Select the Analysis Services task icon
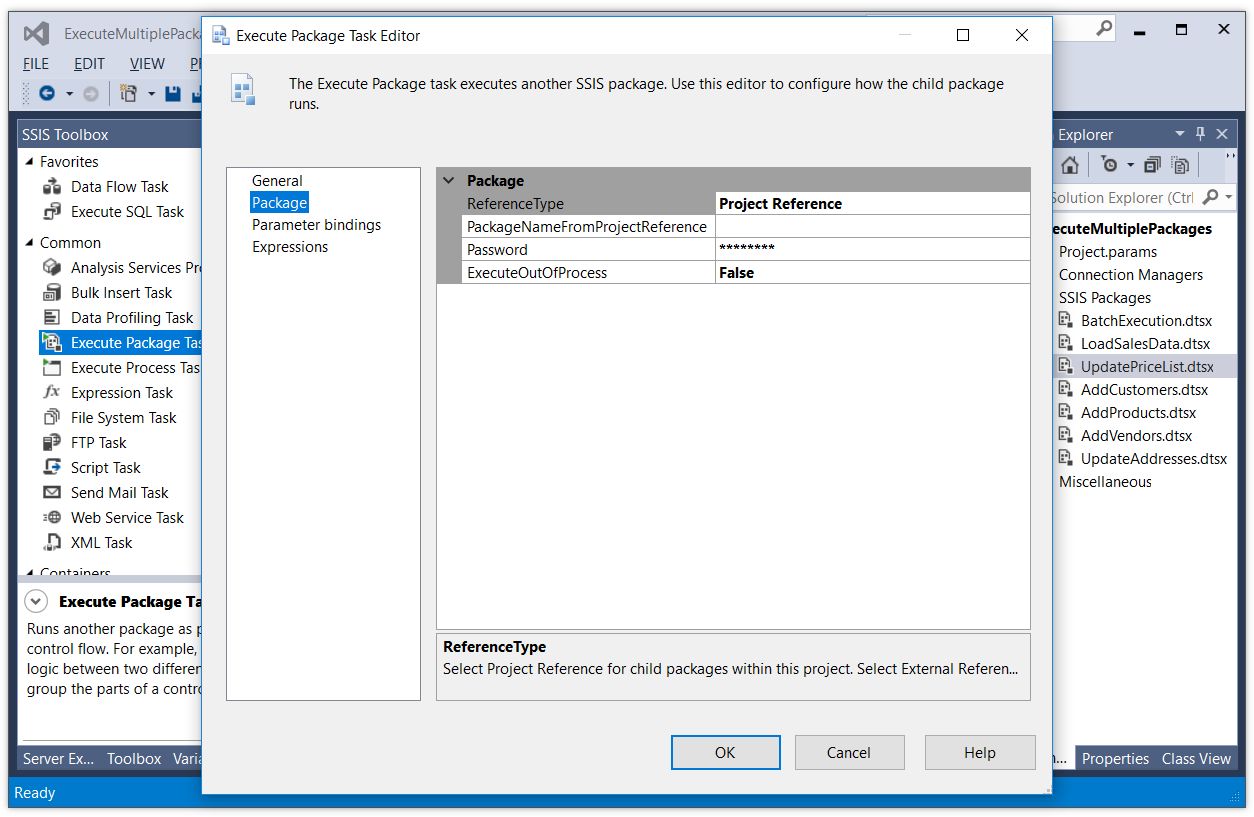This screenshot has height=817, width=1254. tap(52, 268)
